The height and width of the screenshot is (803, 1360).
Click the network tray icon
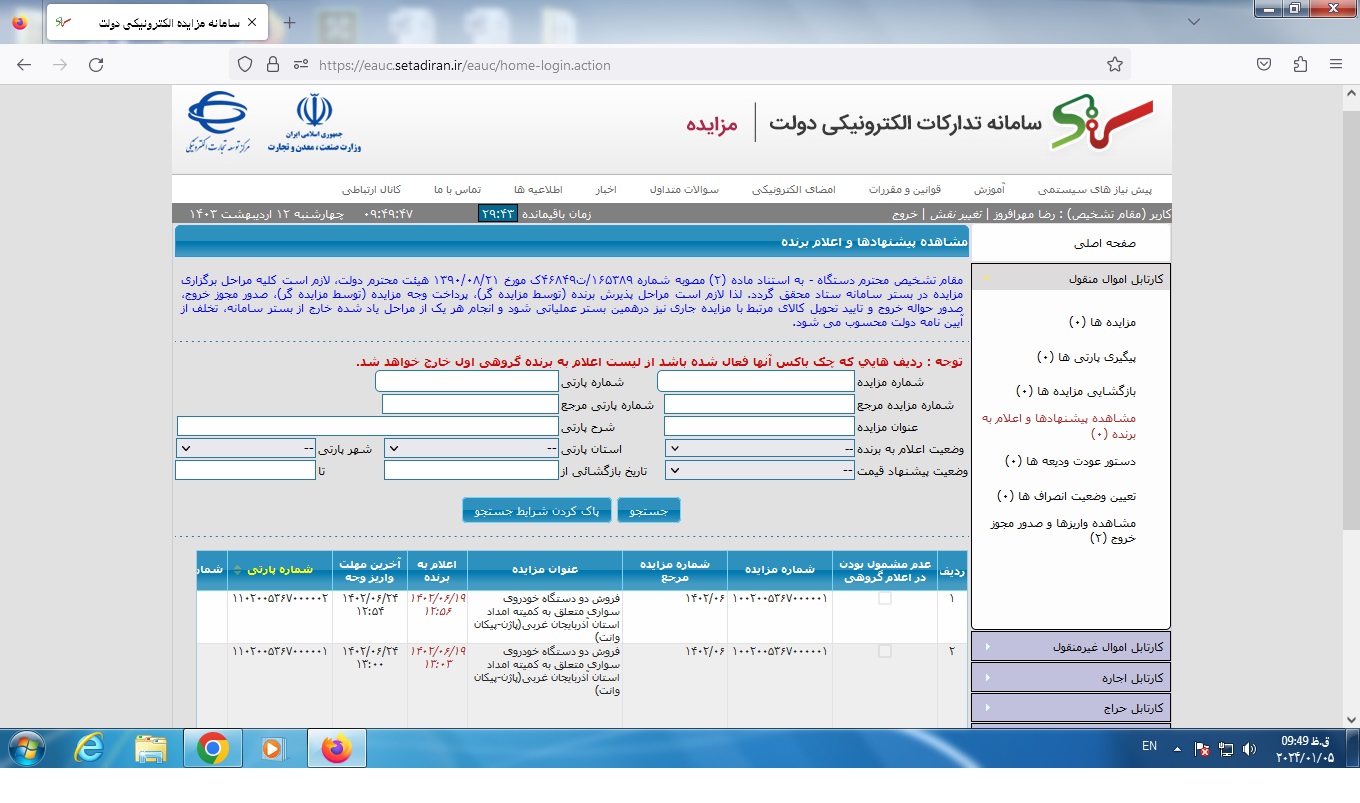[x=1226, y=748]
